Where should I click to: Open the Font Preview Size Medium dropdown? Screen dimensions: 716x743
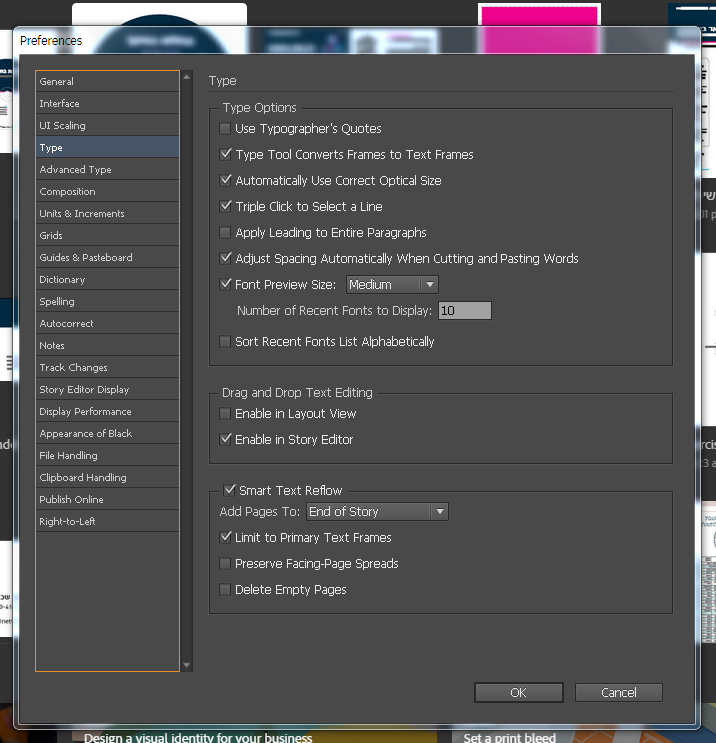(x=392, y=285)
